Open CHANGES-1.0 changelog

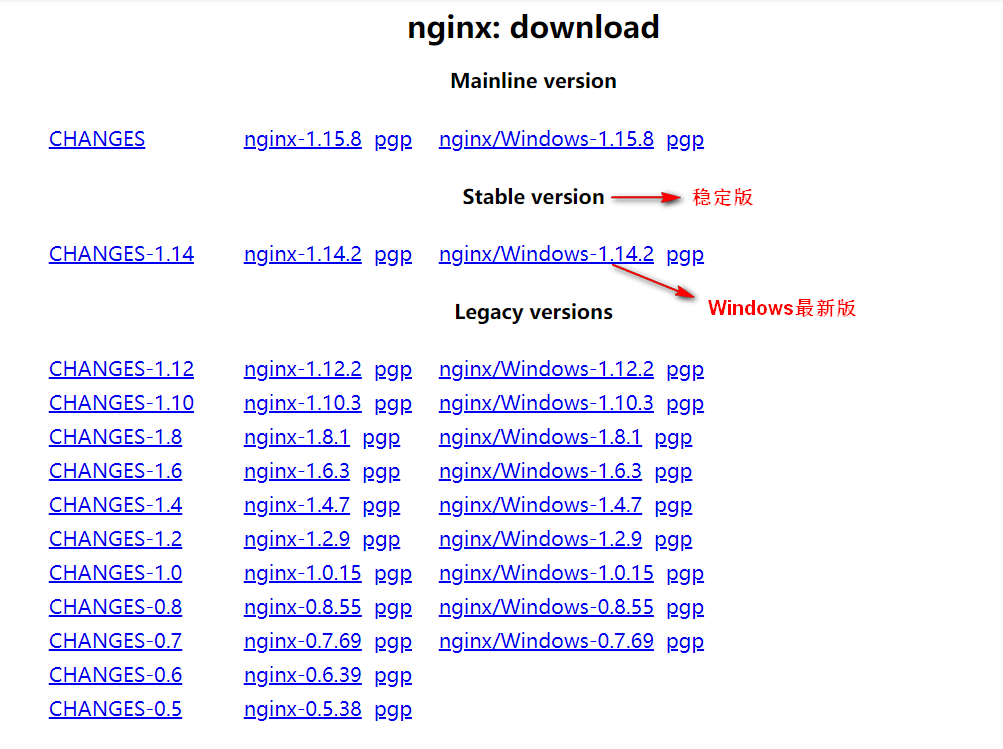[x=115, y=573]
